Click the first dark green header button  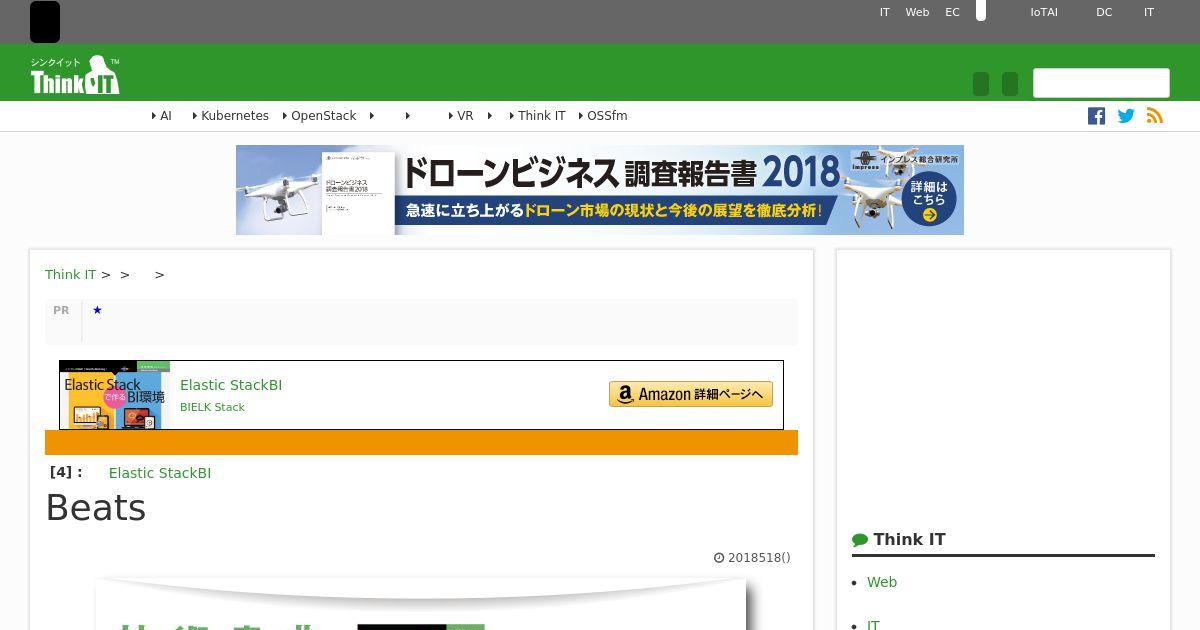[x=981, y=84]
